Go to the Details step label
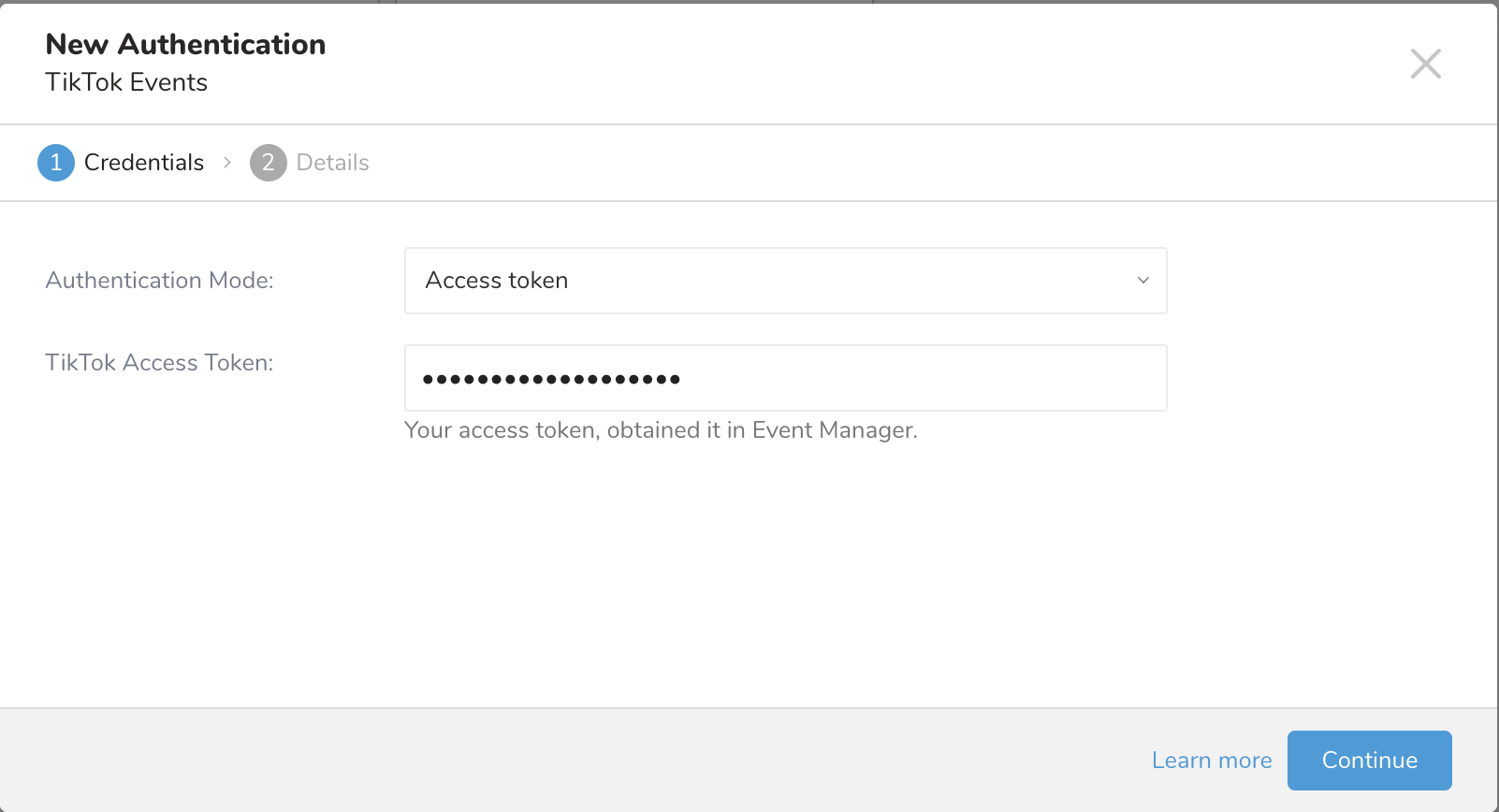 point(332,163)
